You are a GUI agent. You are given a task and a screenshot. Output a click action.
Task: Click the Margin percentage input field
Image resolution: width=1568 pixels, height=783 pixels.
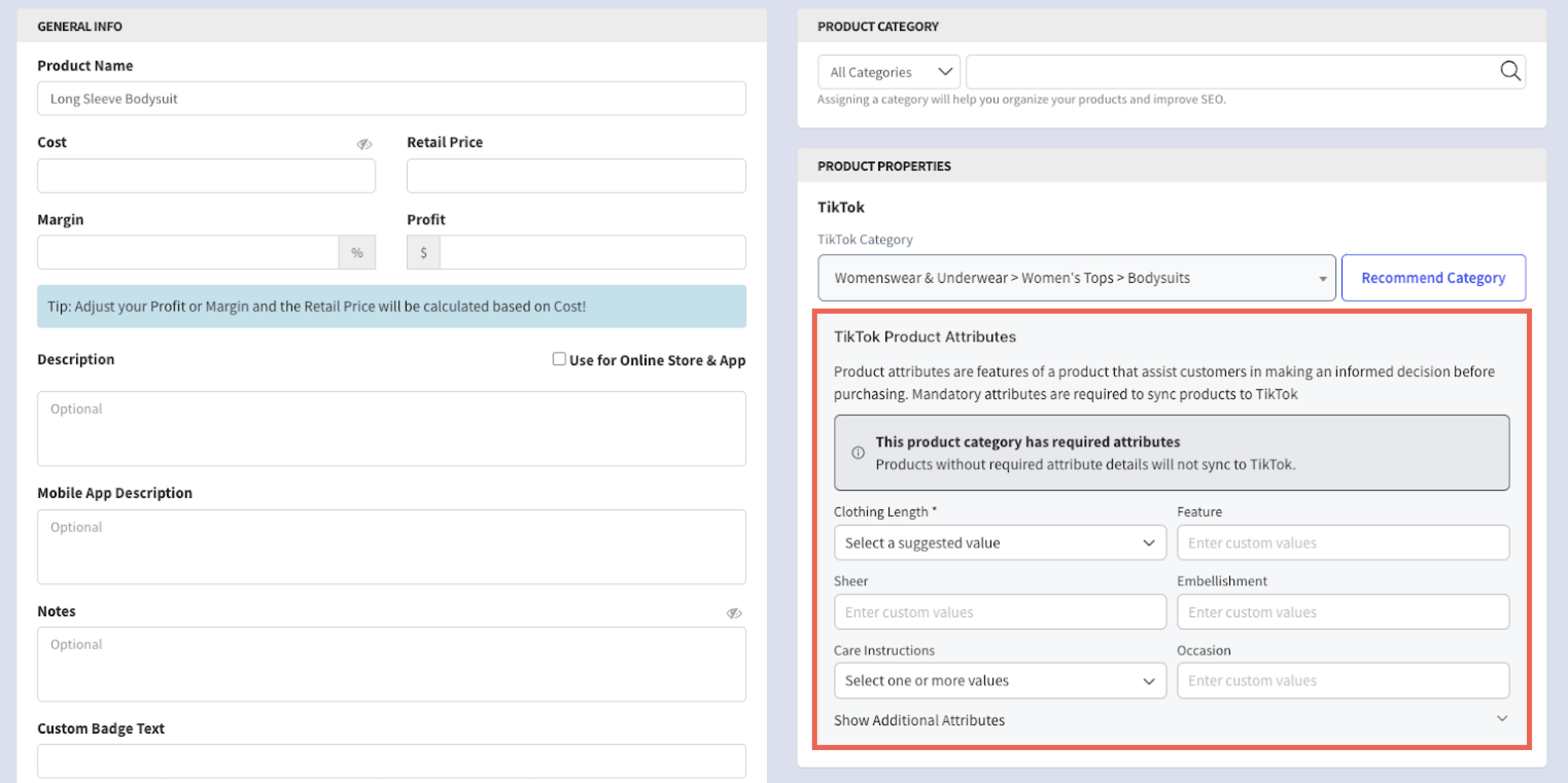coord(188,253)
